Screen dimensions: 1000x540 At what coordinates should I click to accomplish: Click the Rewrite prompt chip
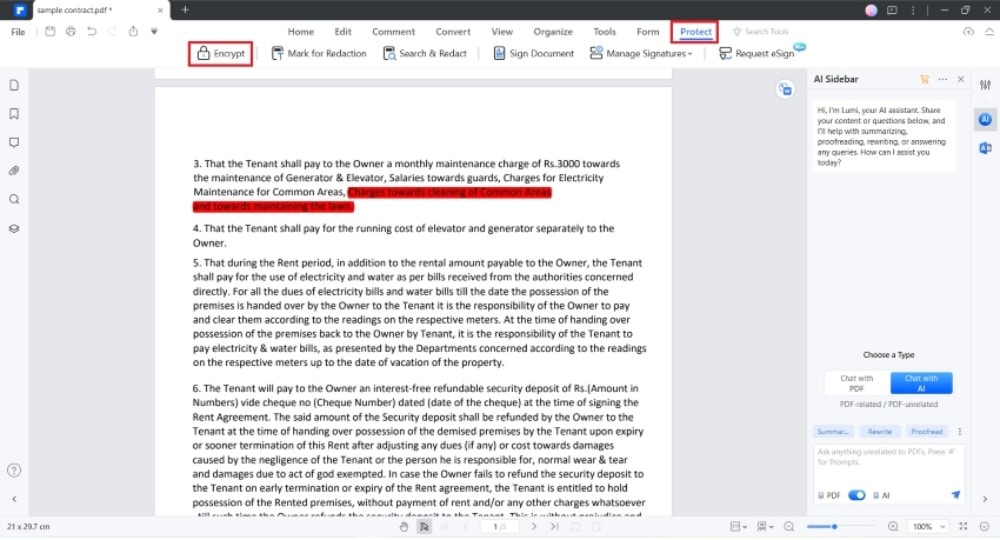pos(879,432)
